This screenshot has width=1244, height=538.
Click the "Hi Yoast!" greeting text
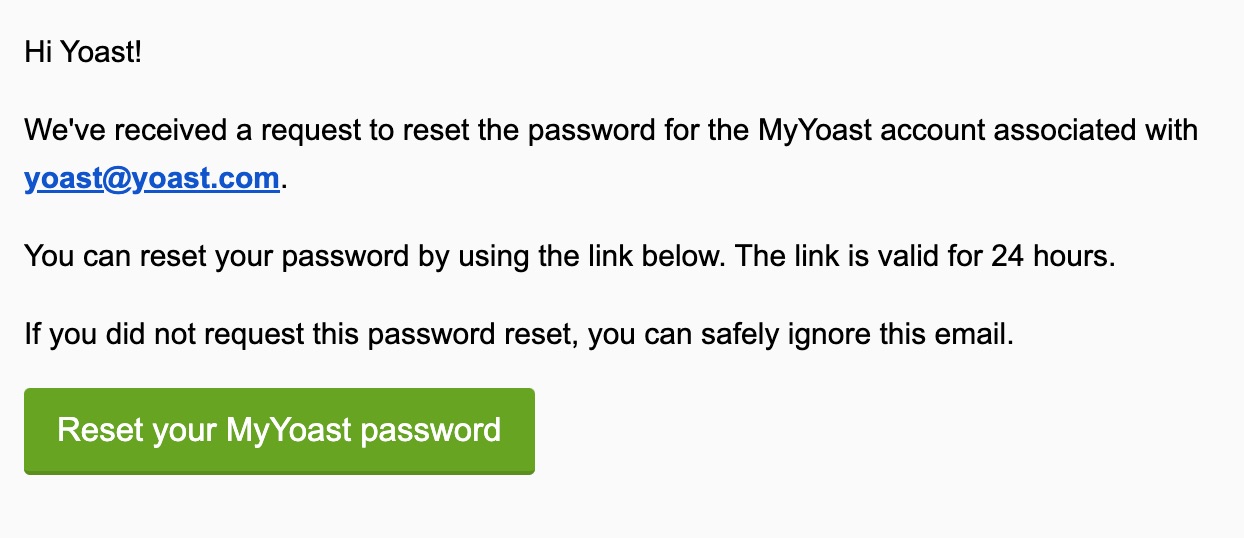(x=83, y=52)
